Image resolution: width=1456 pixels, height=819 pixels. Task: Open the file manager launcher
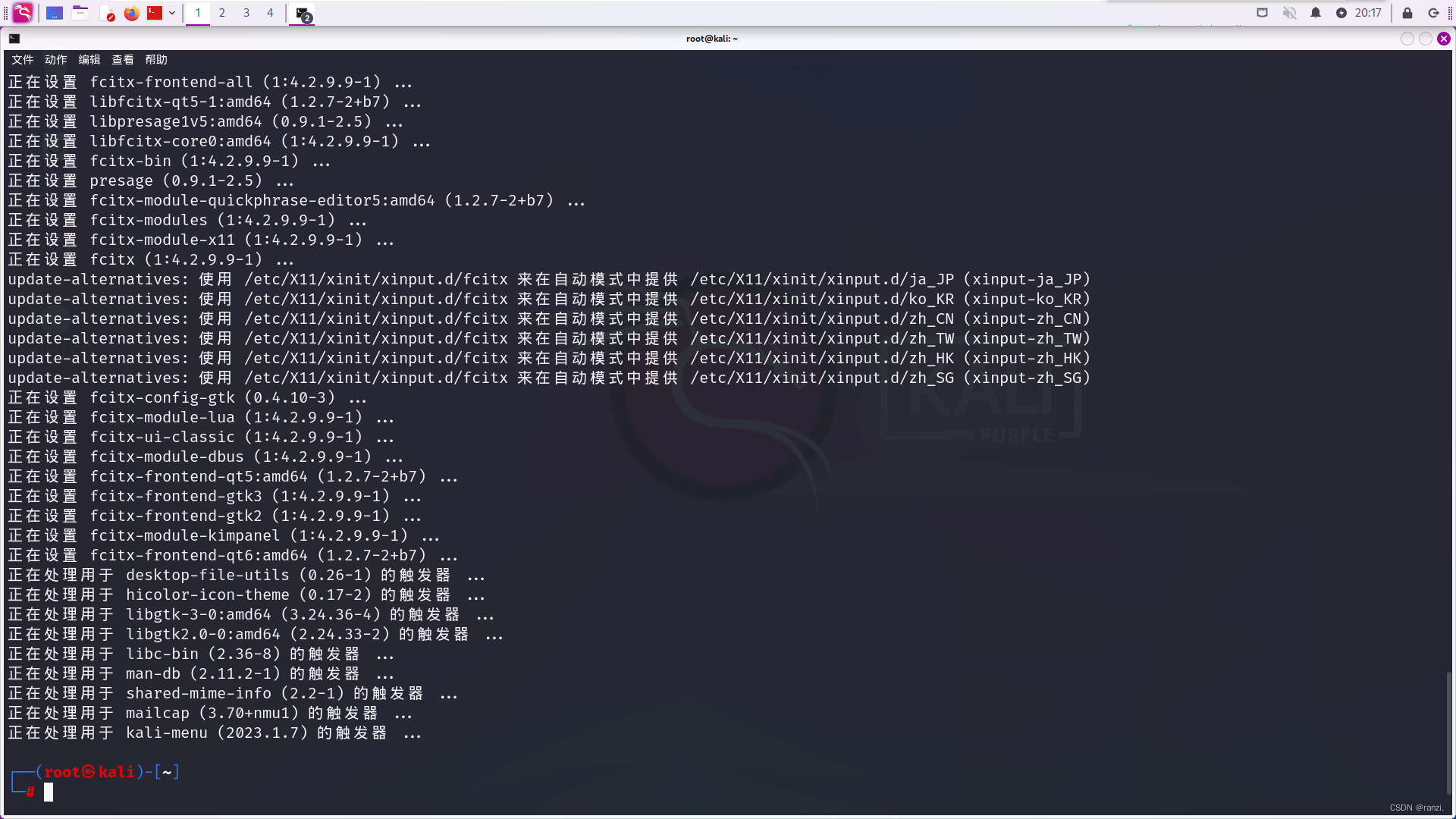(80, 13)
